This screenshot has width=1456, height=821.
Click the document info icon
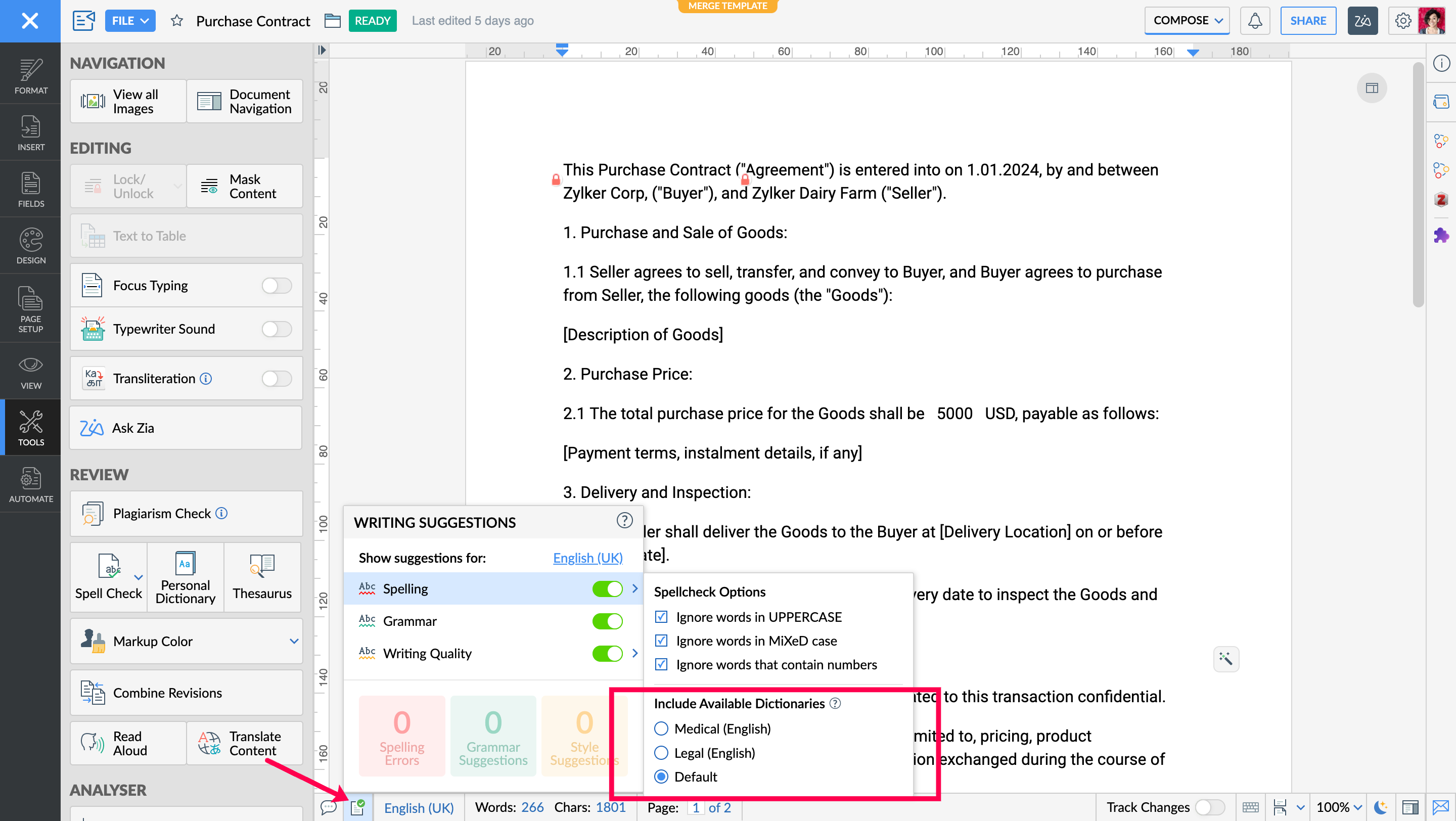pos(1441,63)
